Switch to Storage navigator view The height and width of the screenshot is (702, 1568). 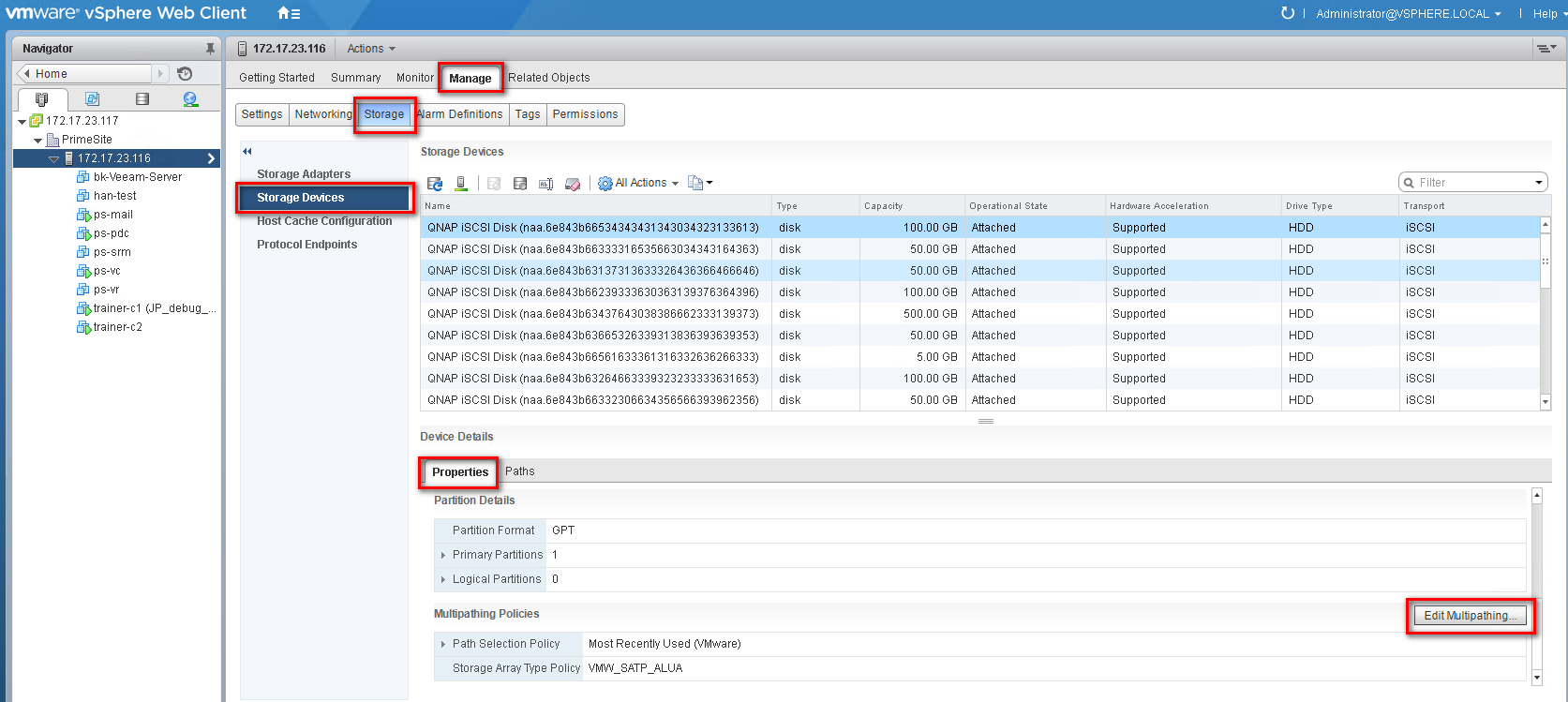point(142,99)
